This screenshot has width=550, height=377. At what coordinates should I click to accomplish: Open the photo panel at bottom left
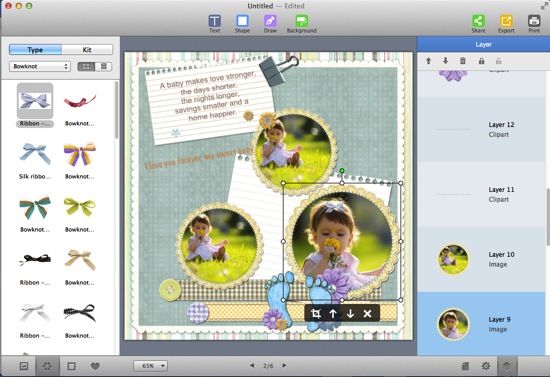coord(24,366)
